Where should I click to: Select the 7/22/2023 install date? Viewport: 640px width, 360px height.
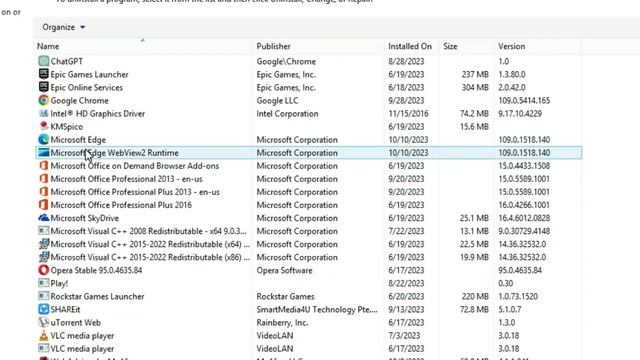click(406, 231)
